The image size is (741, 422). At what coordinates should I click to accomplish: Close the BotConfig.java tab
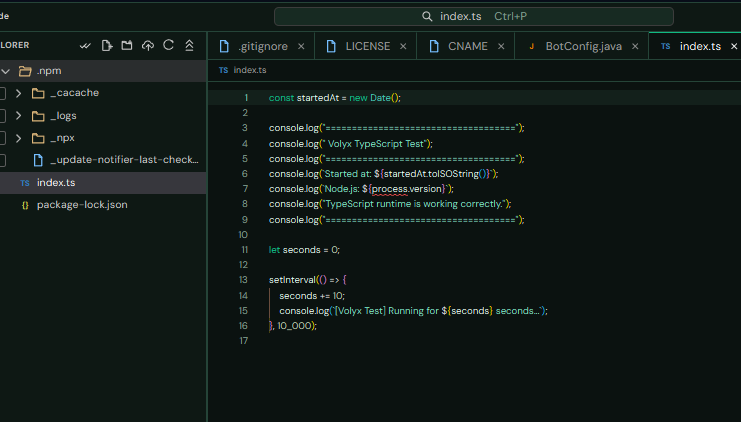635,46
